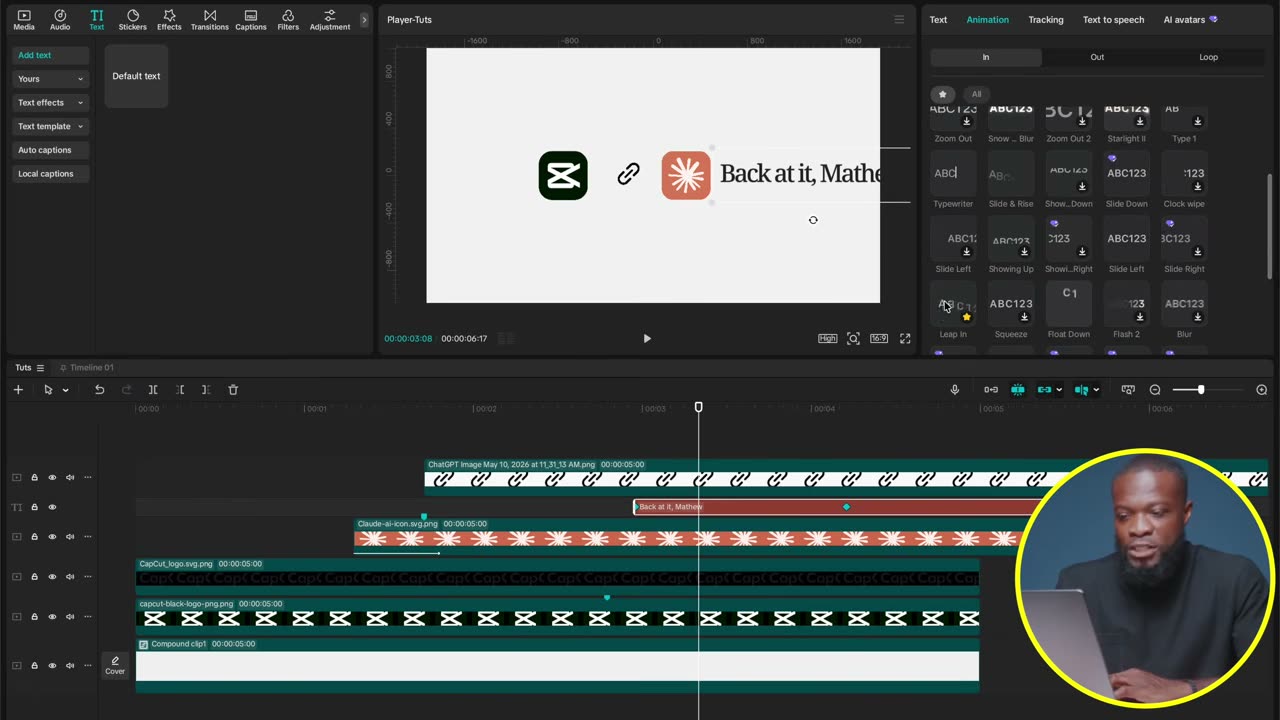Lock the Compound clip1 track

(x=34, y=665)
